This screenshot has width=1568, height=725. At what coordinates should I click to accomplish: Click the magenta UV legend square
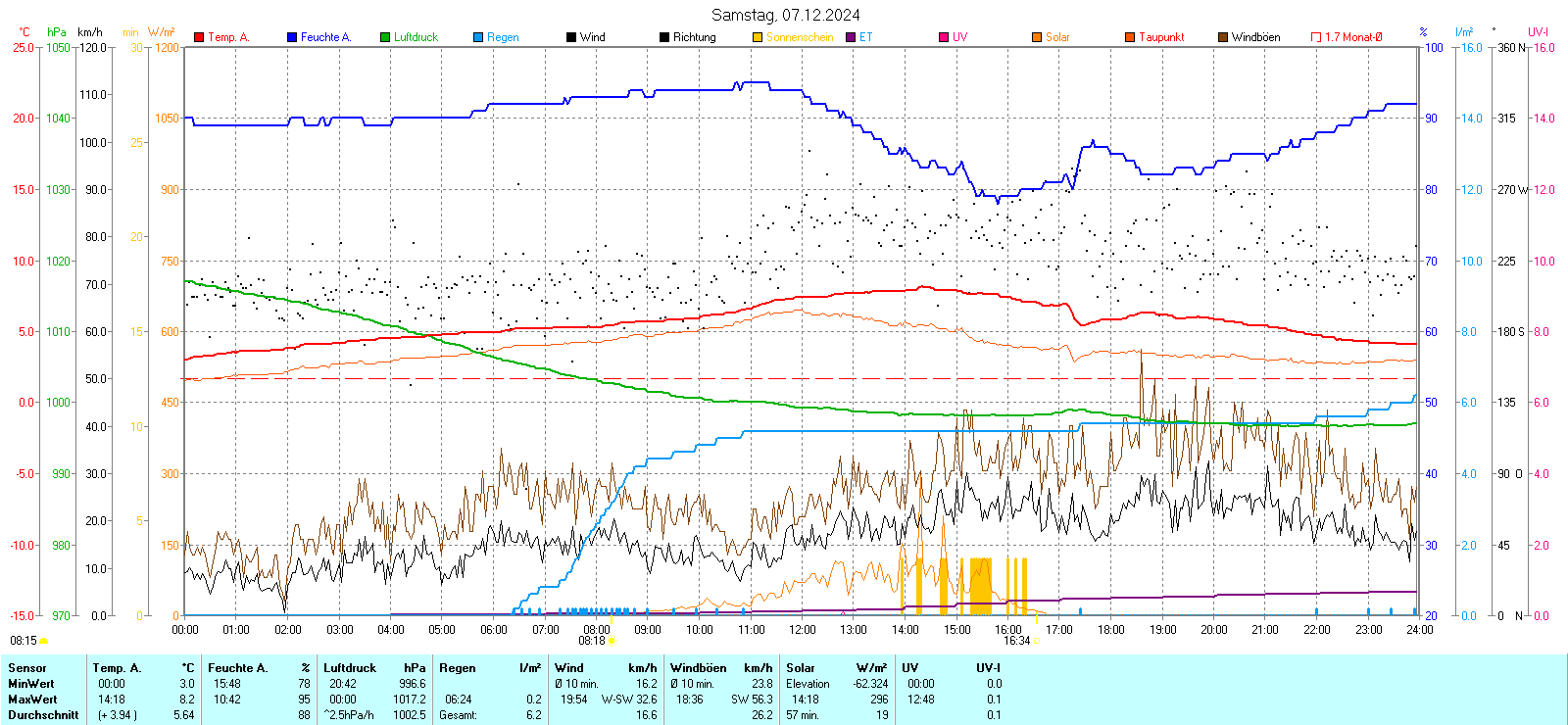point(944,37)
